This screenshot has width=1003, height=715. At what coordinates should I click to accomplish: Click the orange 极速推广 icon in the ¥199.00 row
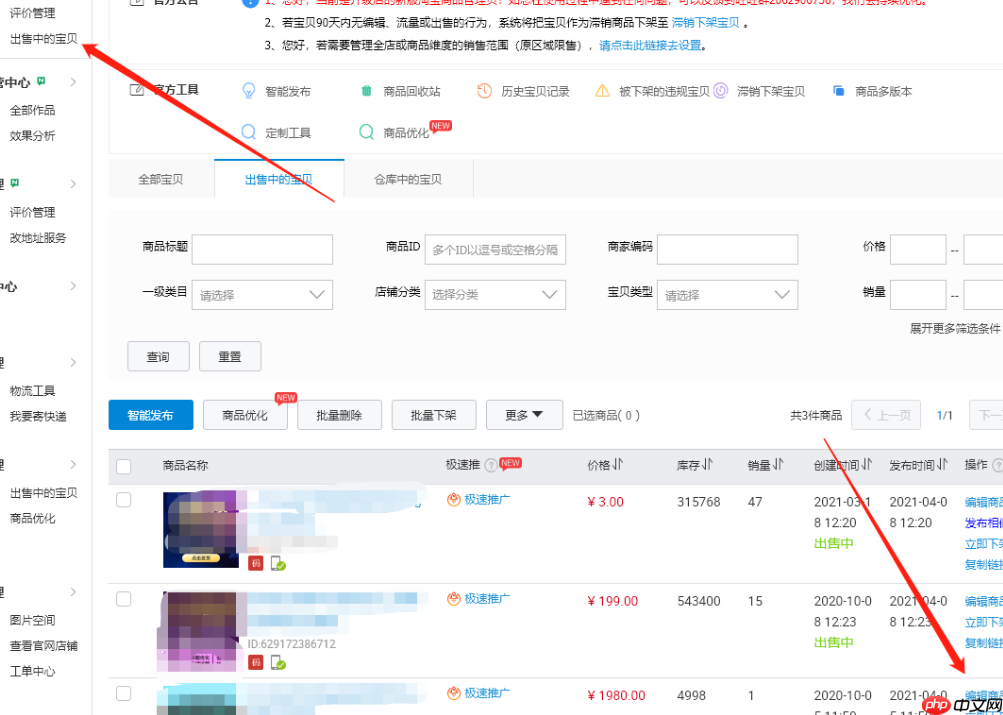(454, 599)
